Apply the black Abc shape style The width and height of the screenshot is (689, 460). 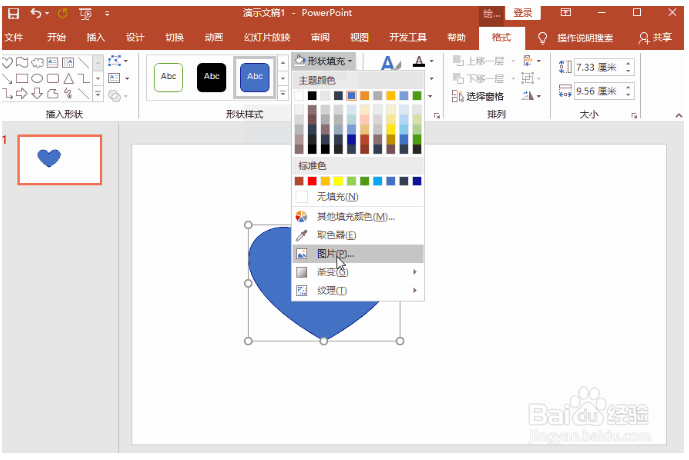coord(211,77)
